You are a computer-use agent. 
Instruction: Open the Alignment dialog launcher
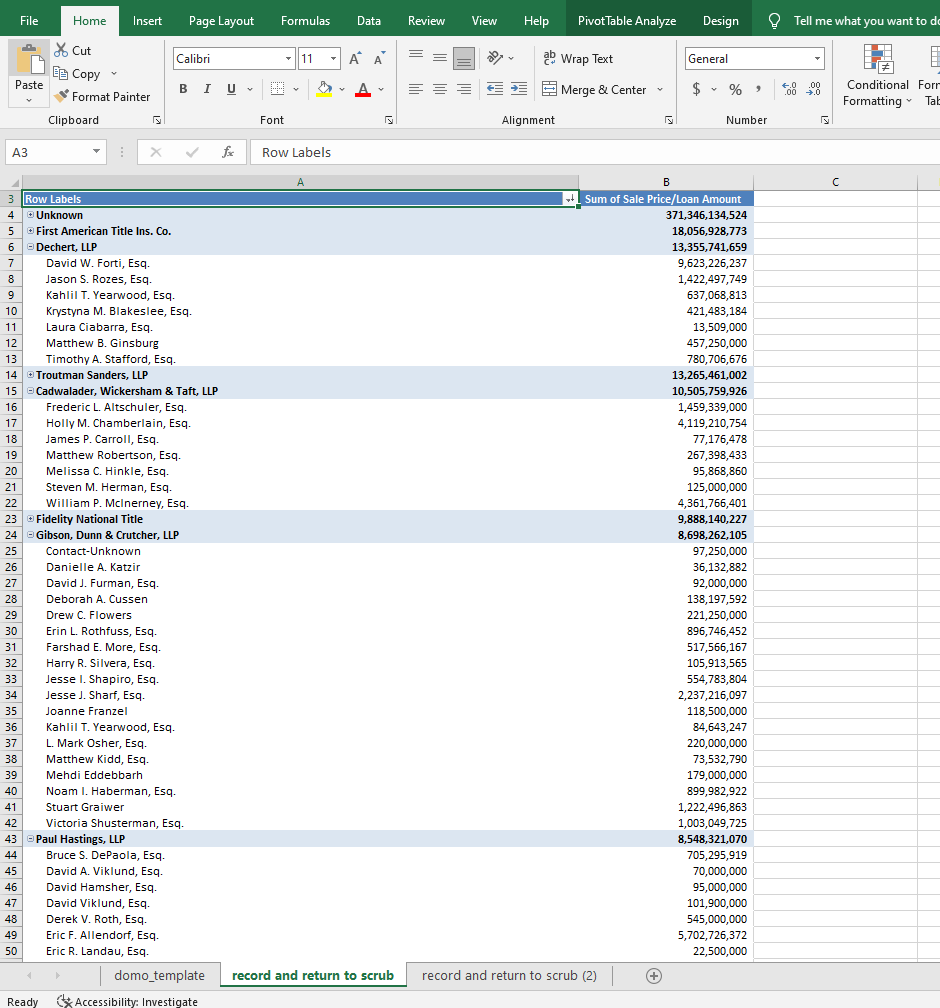(669, 120)
